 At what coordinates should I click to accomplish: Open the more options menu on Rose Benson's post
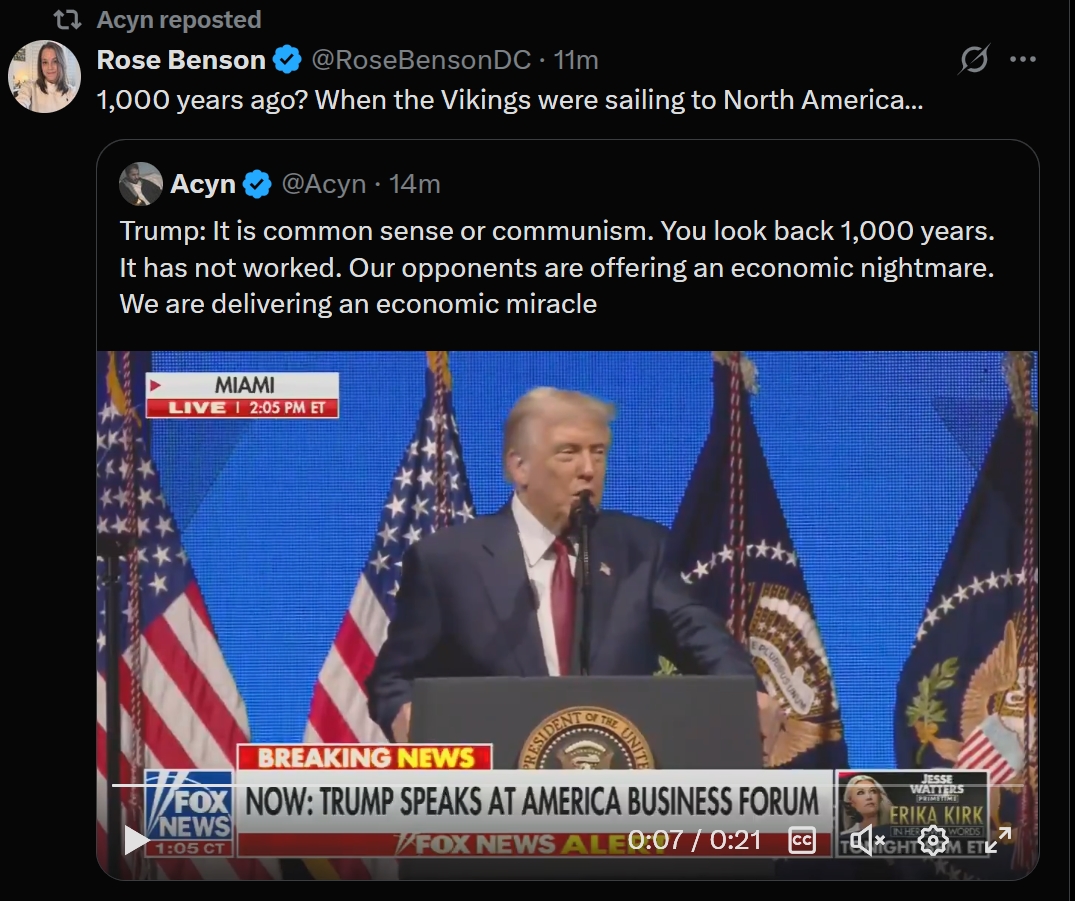point(1022,60)
